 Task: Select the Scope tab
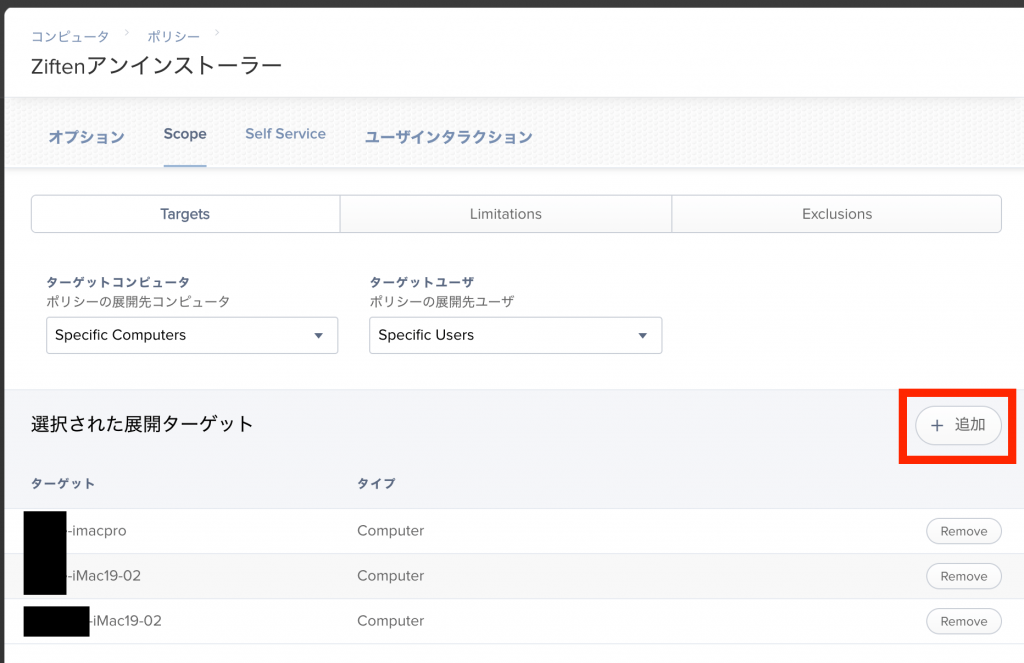pos(185,134)
